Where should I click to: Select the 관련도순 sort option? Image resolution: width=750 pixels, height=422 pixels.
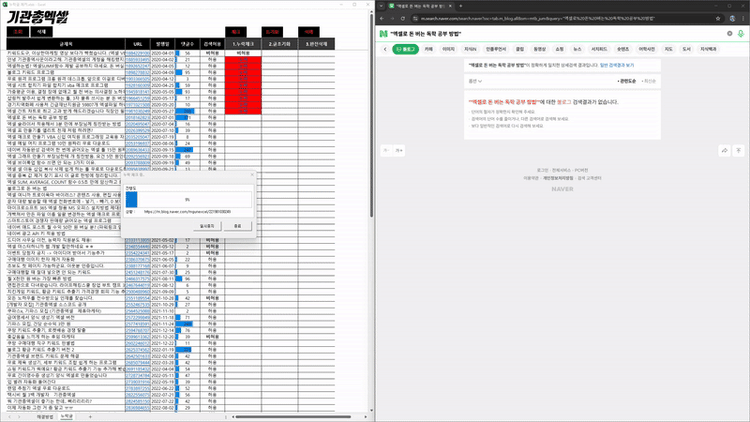pos(627,81)
